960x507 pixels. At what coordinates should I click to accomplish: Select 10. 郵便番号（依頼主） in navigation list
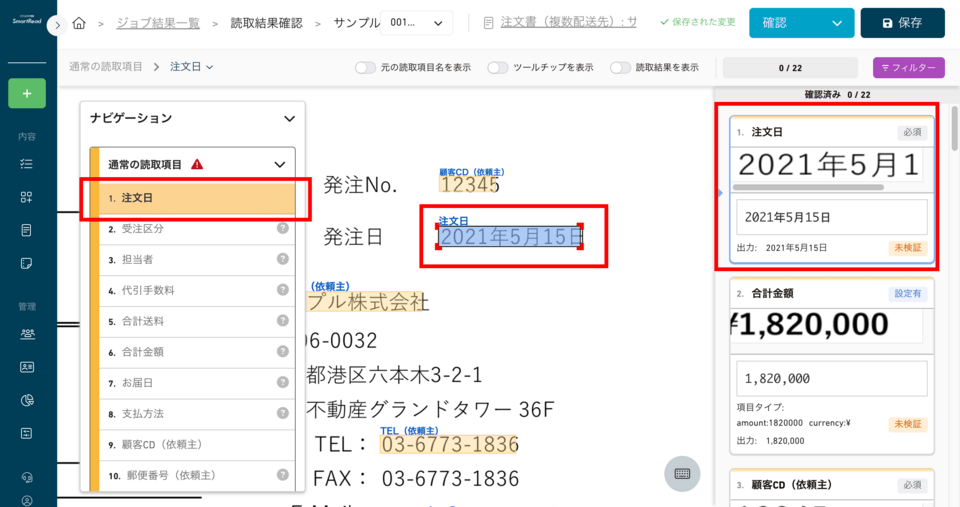pyautogui.click(x=197, y=475)
